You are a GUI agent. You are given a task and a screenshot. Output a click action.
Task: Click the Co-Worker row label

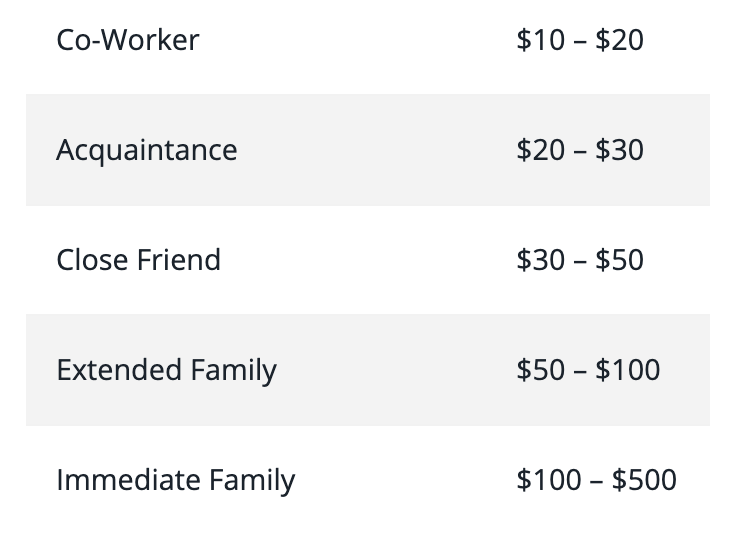pos(128,40)
